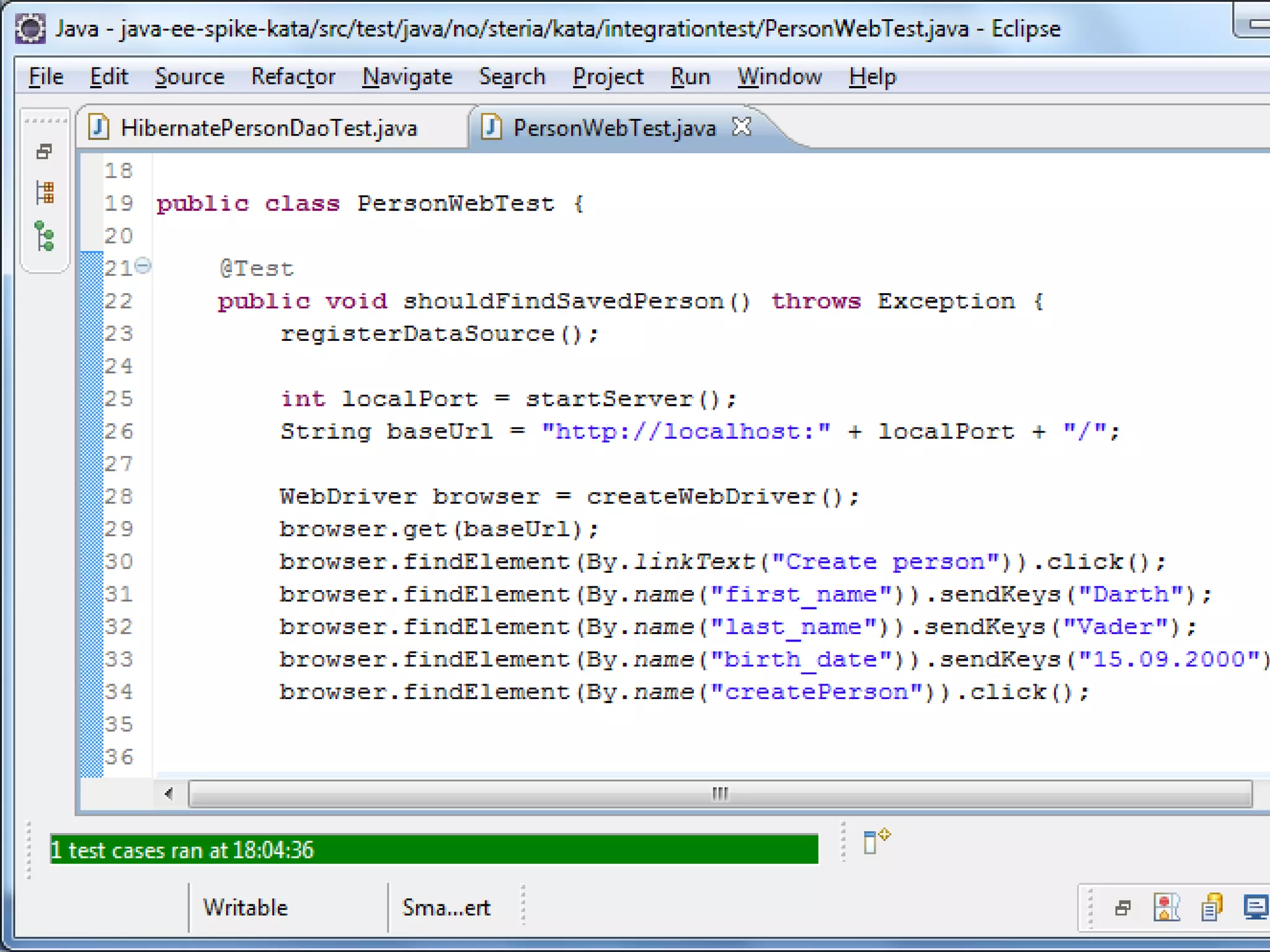The height and width of the screenshot is (952, 1270).
Task: Click Restore icon in bottom-right trim stack
Action: 1122,909
